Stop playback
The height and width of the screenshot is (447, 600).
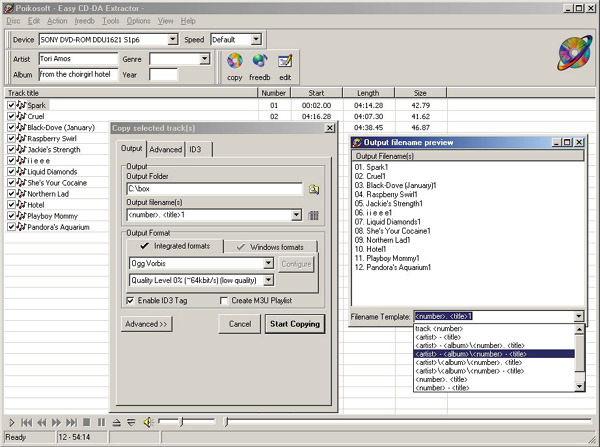click(86, 422)
